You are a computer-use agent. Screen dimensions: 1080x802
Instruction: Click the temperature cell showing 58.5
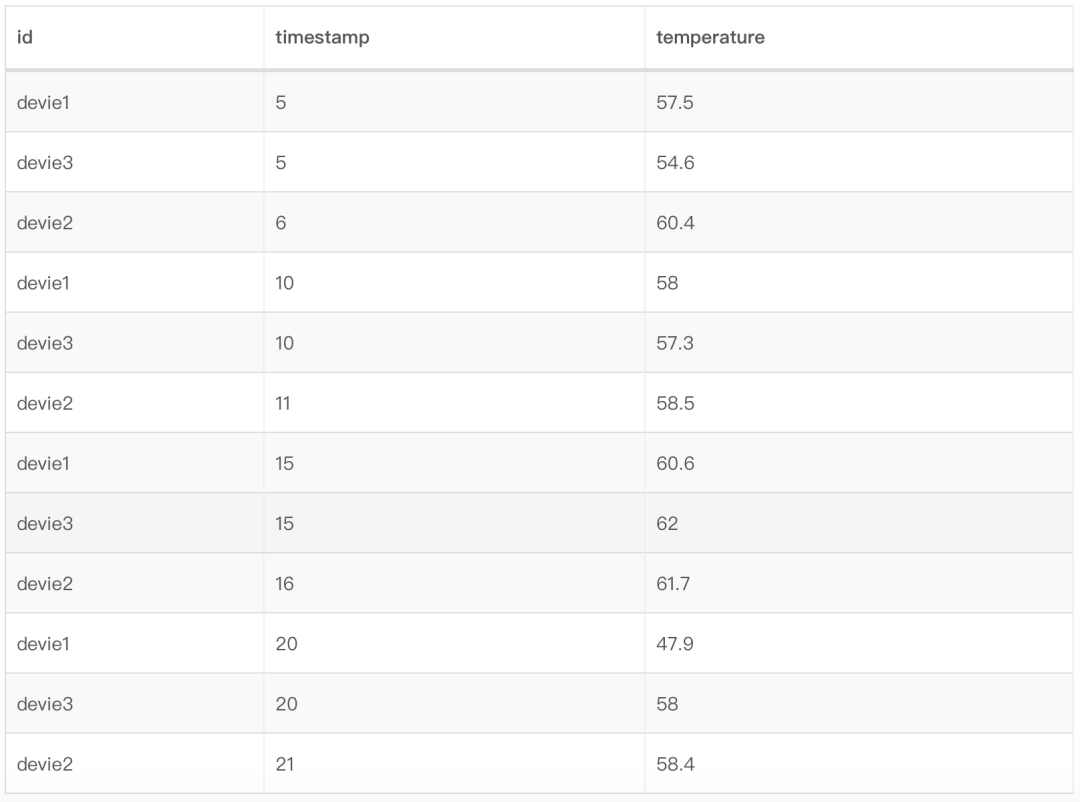(675, 403)
